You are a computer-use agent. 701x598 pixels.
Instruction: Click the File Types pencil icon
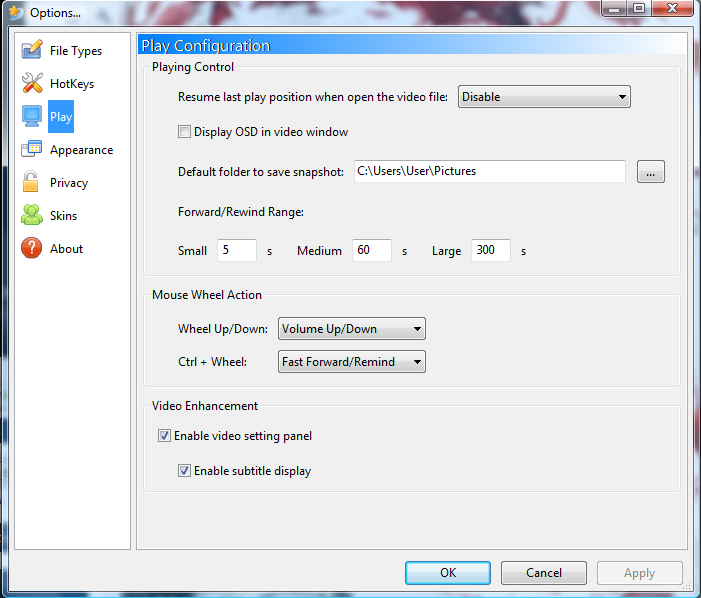tap(32, 50)
